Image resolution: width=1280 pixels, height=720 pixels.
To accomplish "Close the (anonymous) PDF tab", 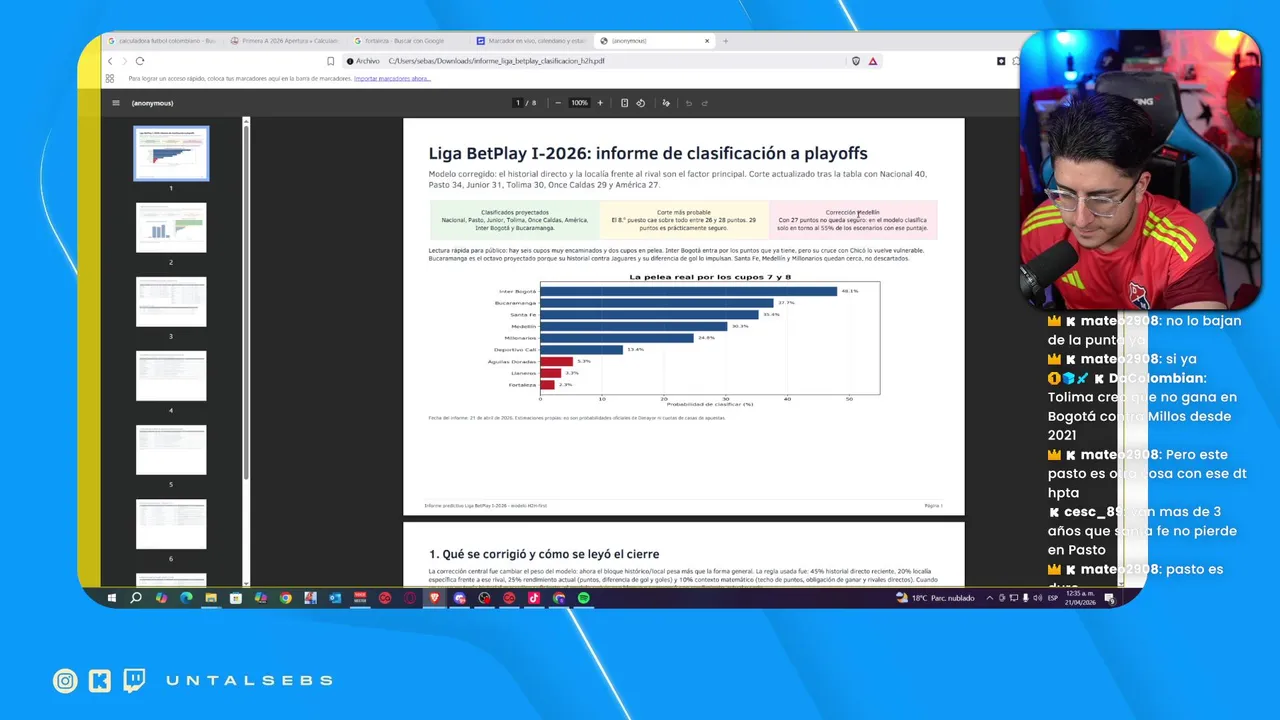I will (707, 41).
